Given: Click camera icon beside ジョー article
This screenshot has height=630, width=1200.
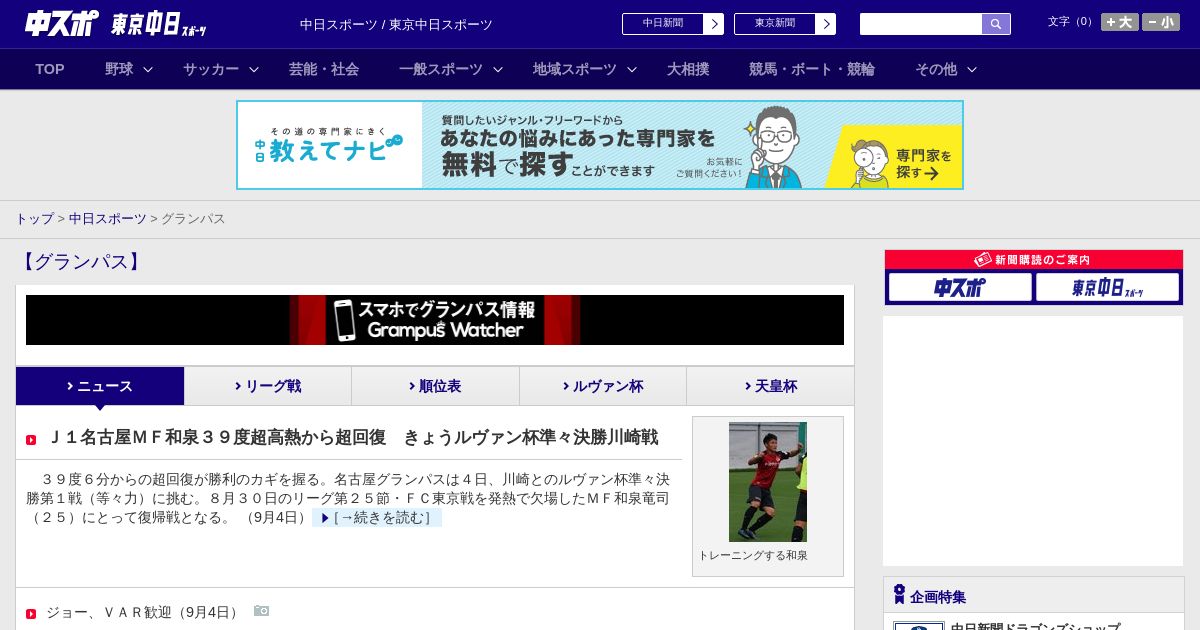Looking at the screenshot, I should (x=261, y=610).
